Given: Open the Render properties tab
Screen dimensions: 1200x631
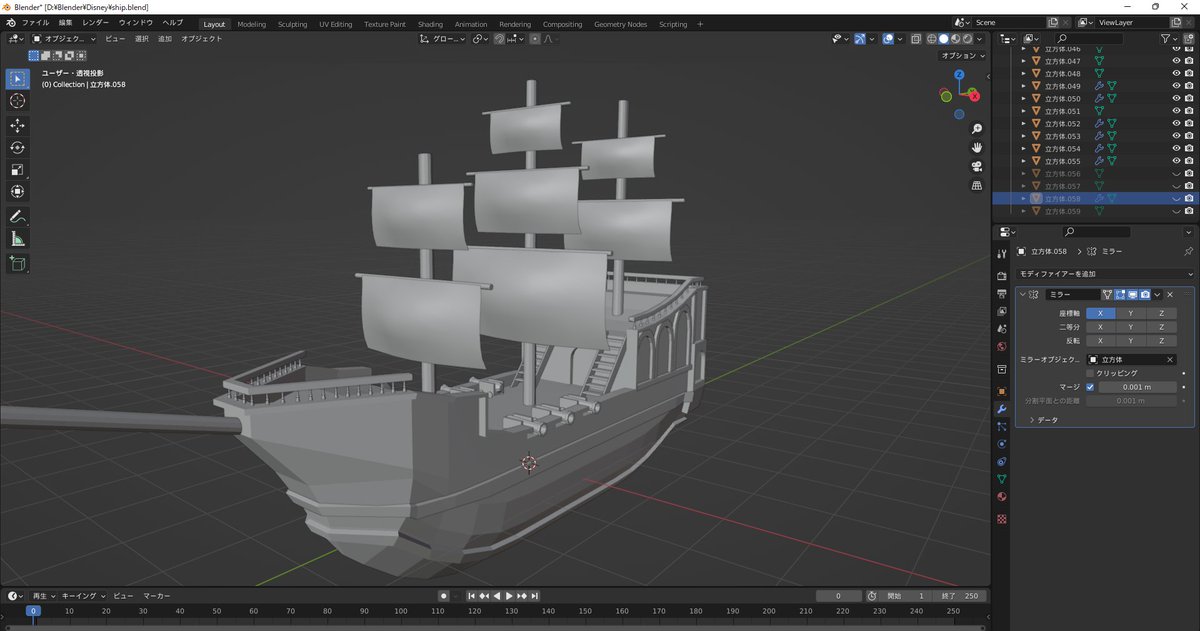Looking at the screenshot, I should tap(1001, 275).
